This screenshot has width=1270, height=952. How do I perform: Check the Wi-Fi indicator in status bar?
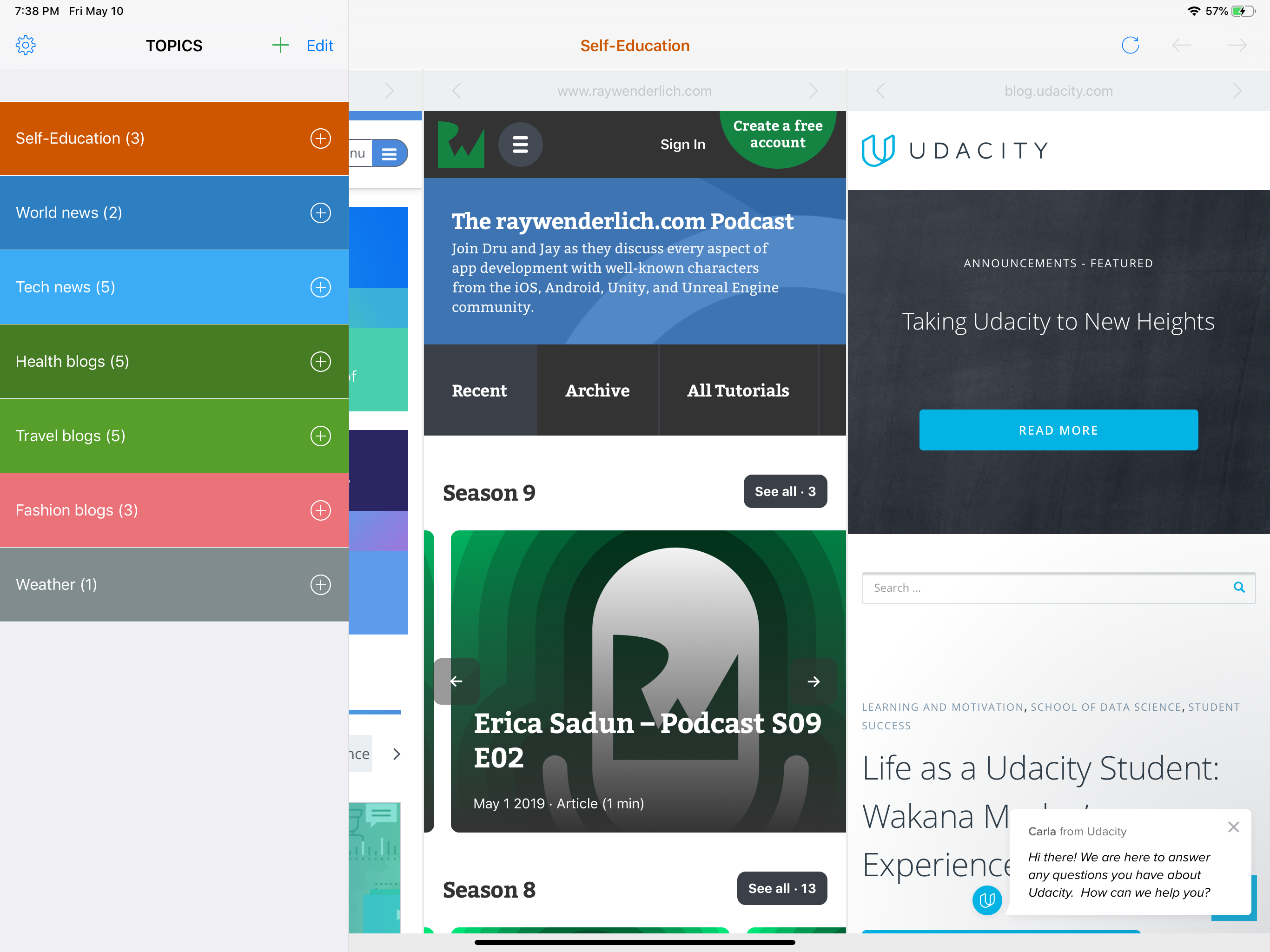1194,11
